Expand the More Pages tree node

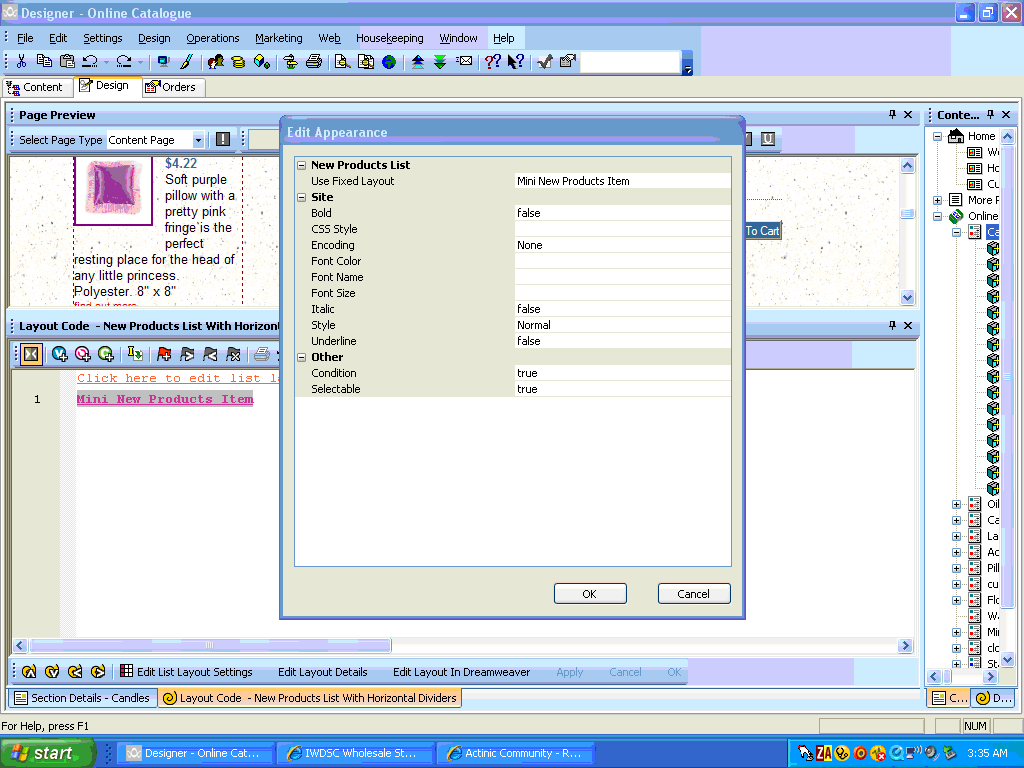click(x=938, y=200)
